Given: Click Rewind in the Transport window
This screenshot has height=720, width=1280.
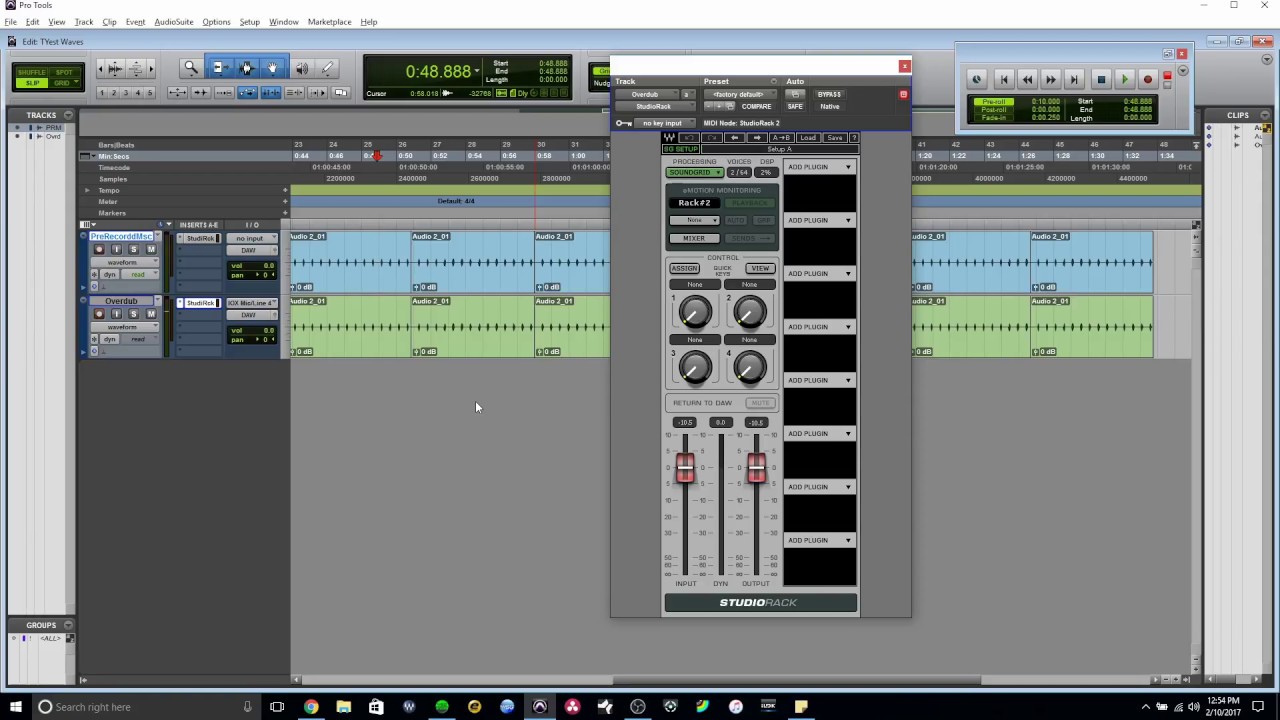Looking at the screenshot, I should [x=1027, y=80].
